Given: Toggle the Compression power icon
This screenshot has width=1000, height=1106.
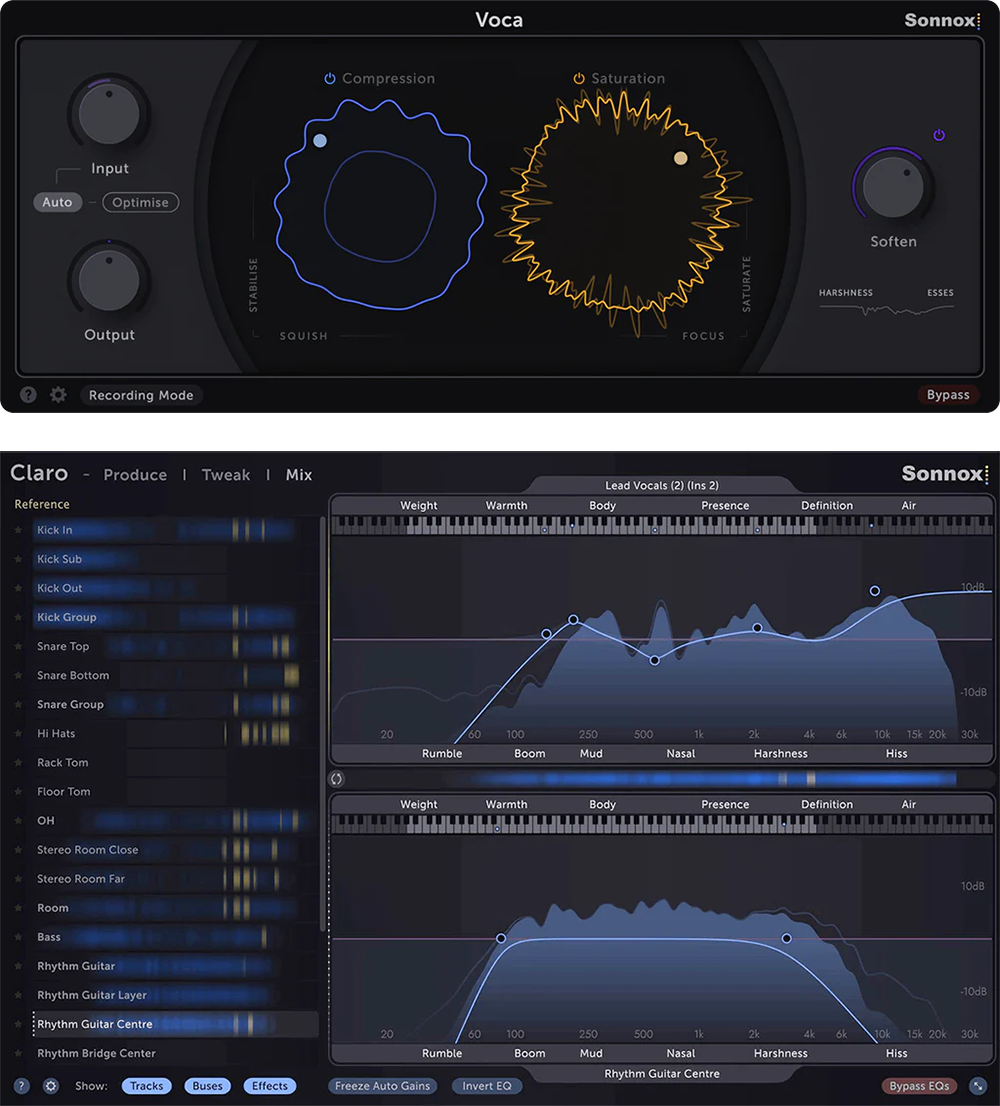Looking at the screenshot, I should tap(330, 79).
